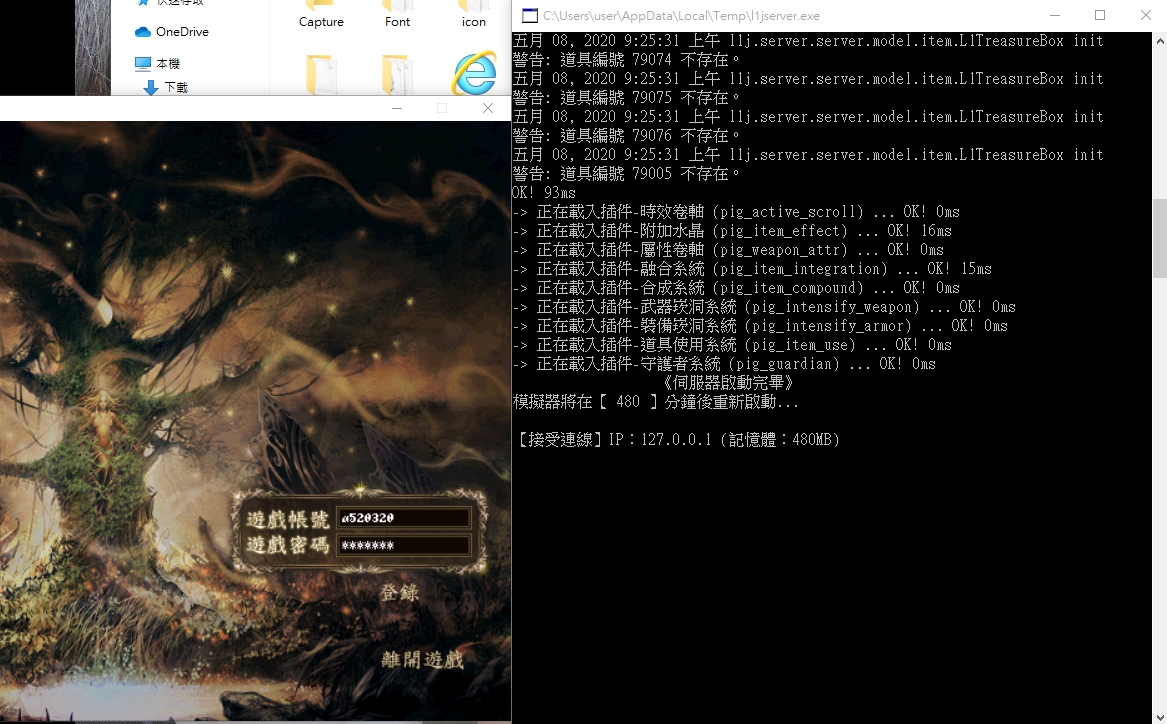Viewport: 1167px width, 724px height.
Task: Click the warning line 道具編號 79005
Action: [626, 173]
